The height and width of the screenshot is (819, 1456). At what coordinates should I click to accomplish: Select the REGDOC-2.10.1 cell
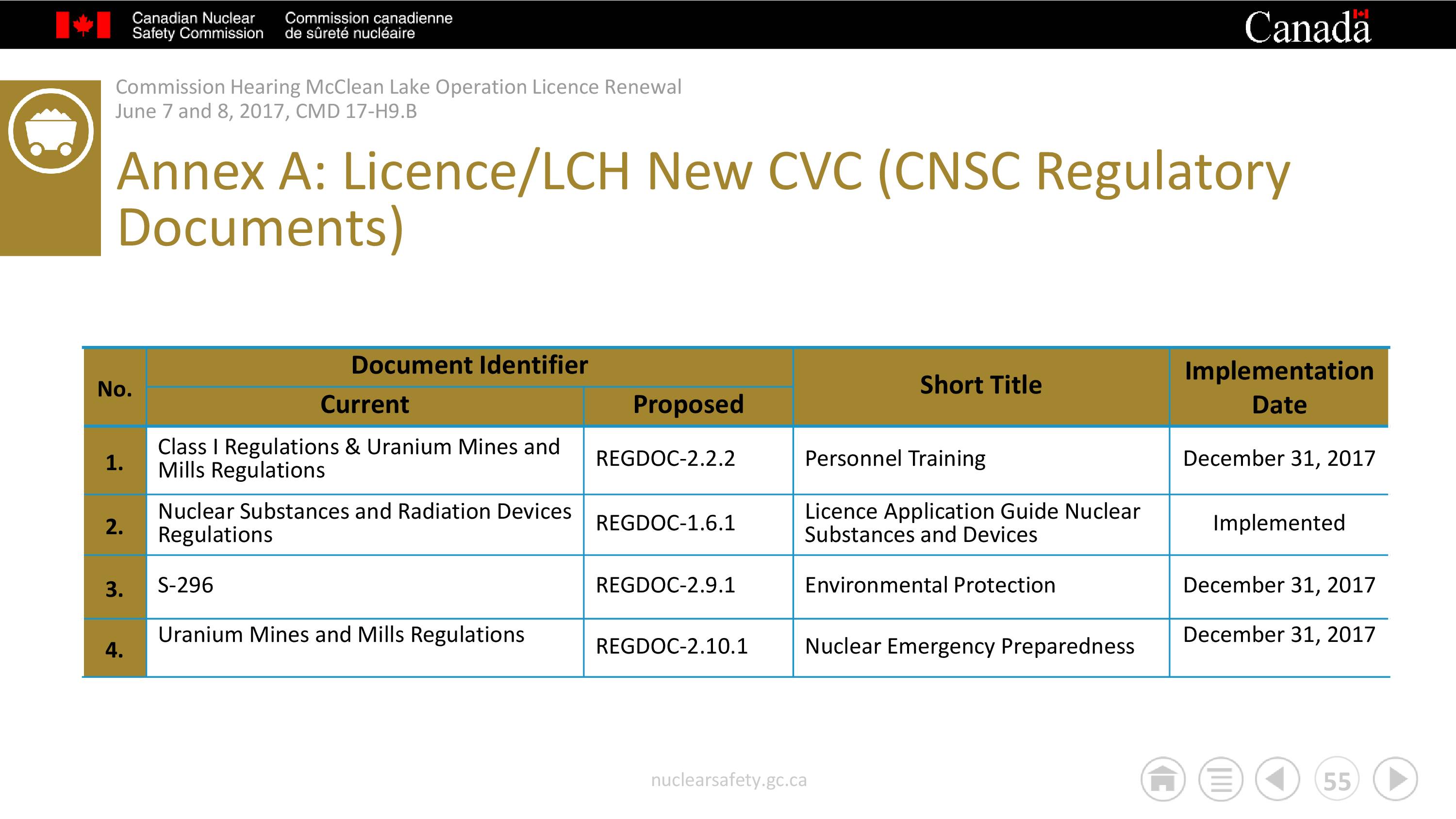(688, 647)
